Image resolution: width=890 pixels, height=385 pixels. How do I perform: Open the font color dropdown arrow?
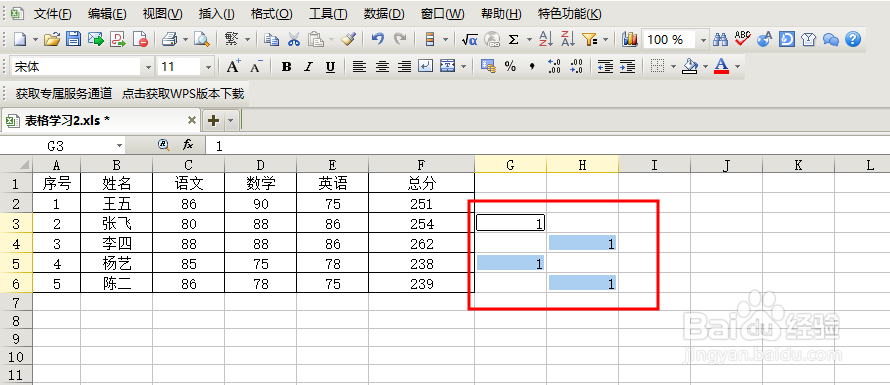(x=737, y=67)
